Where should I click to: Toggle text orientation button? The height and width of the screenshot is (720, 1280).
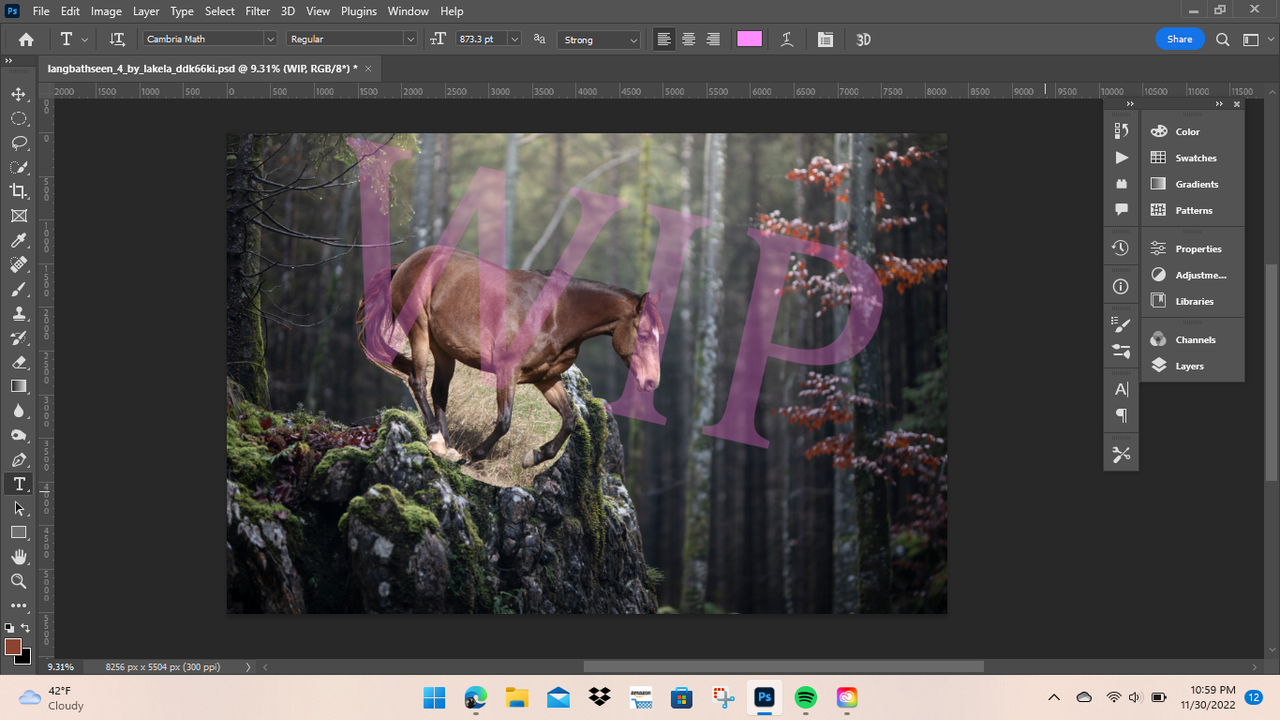coord(117,39)
